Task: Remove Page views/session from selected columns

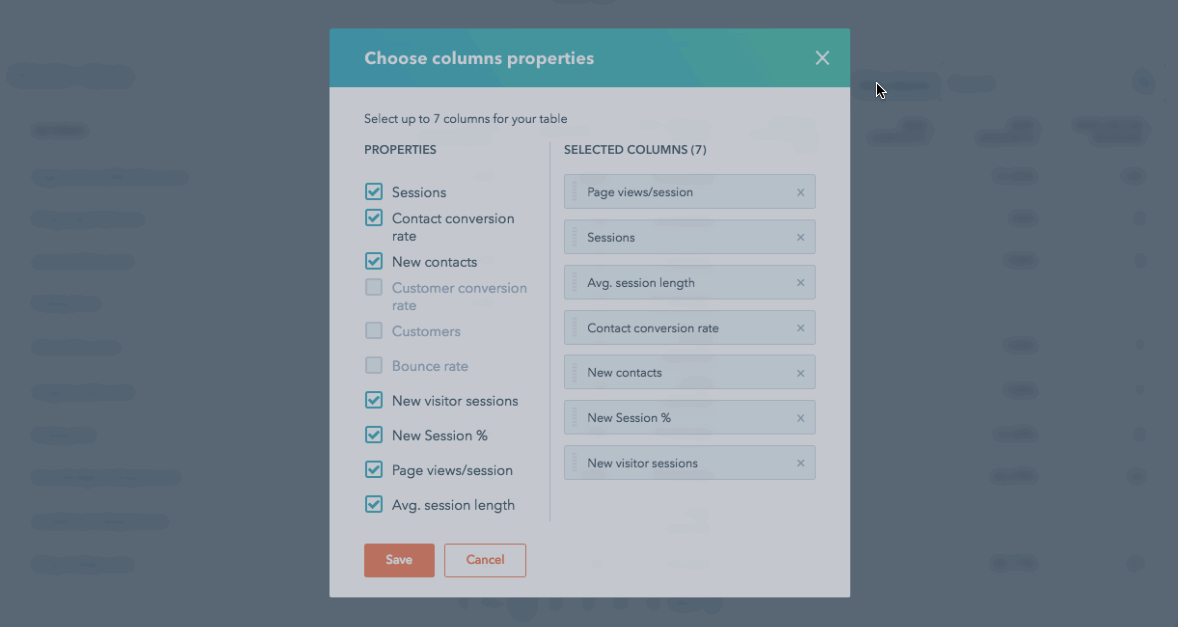Action: [800, 192]
